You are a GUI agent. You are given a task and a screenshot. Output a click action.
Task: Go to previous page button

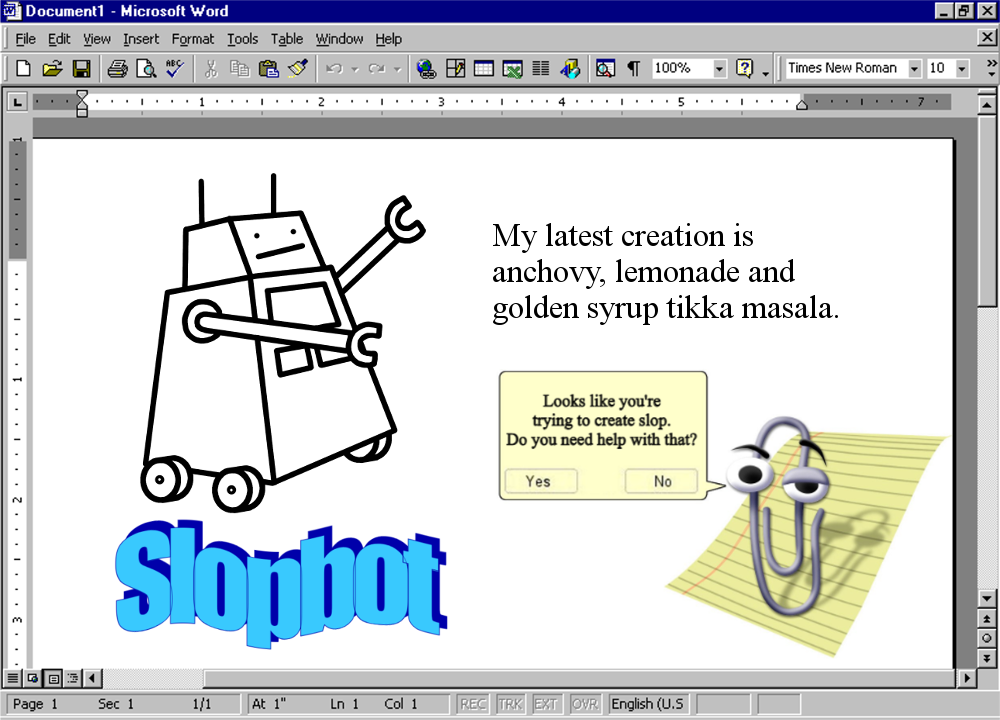[986, 619]
